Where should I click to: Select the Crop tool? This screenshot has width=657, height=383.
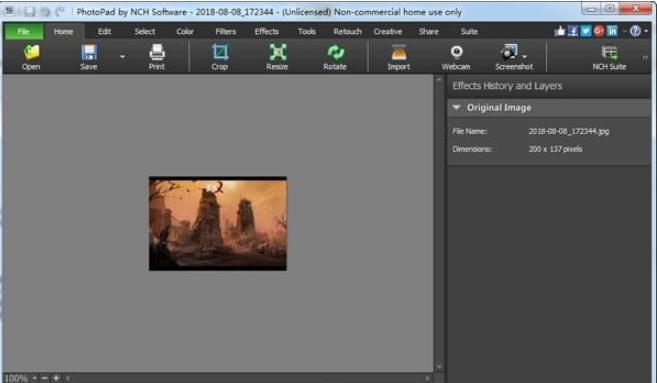click(220, 53)
